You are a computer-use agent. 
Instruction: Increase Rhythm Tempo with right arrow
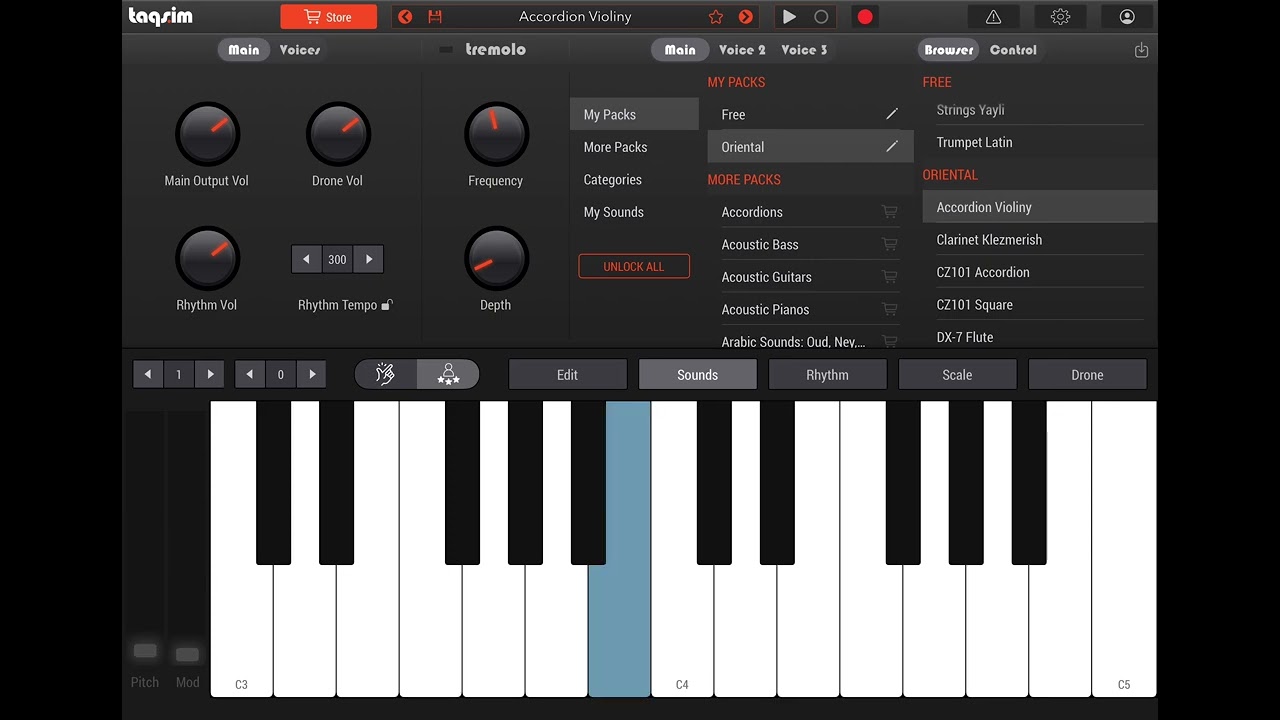click(x=369, y=260)
